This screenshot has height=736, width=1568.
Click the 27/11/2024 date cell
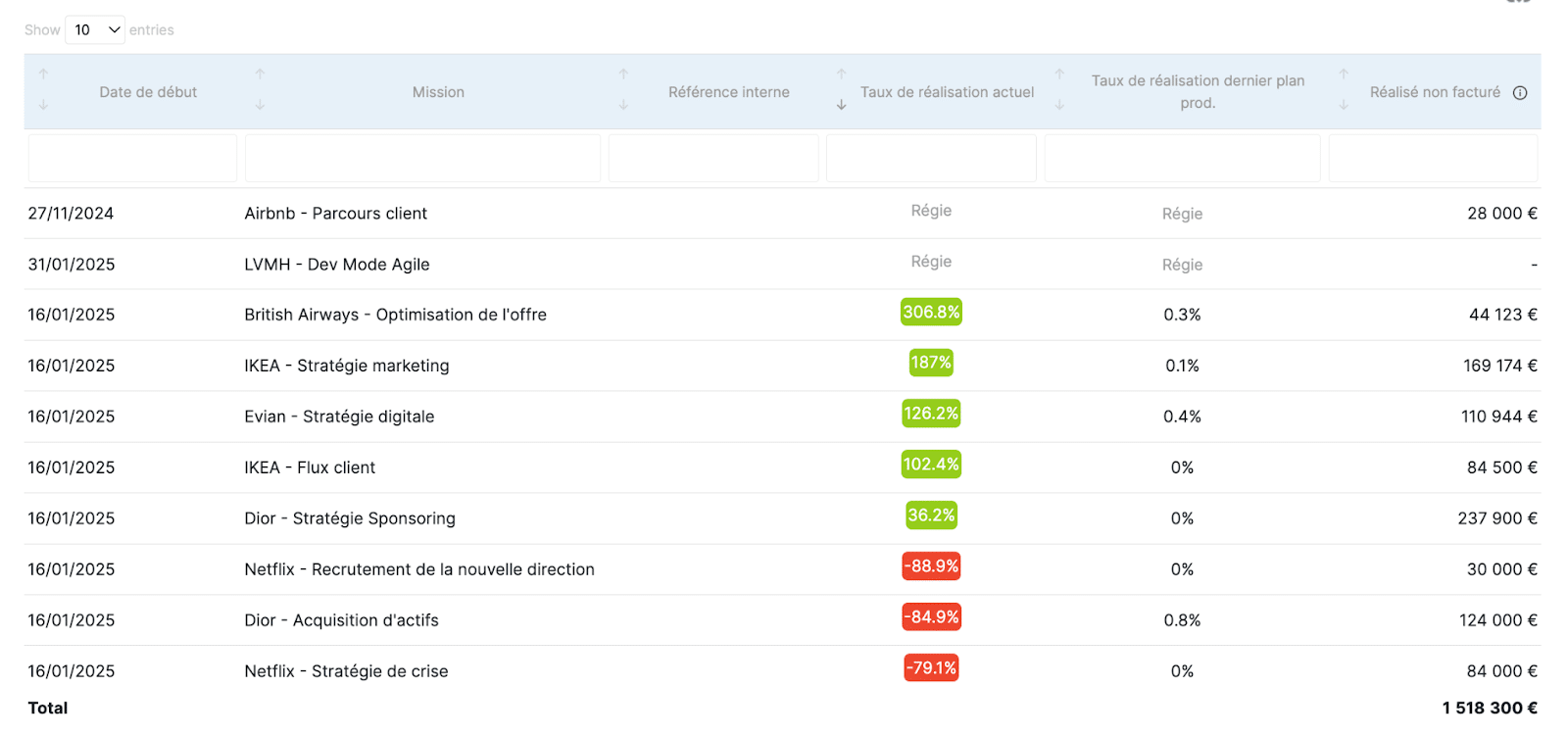pos(71,214)
